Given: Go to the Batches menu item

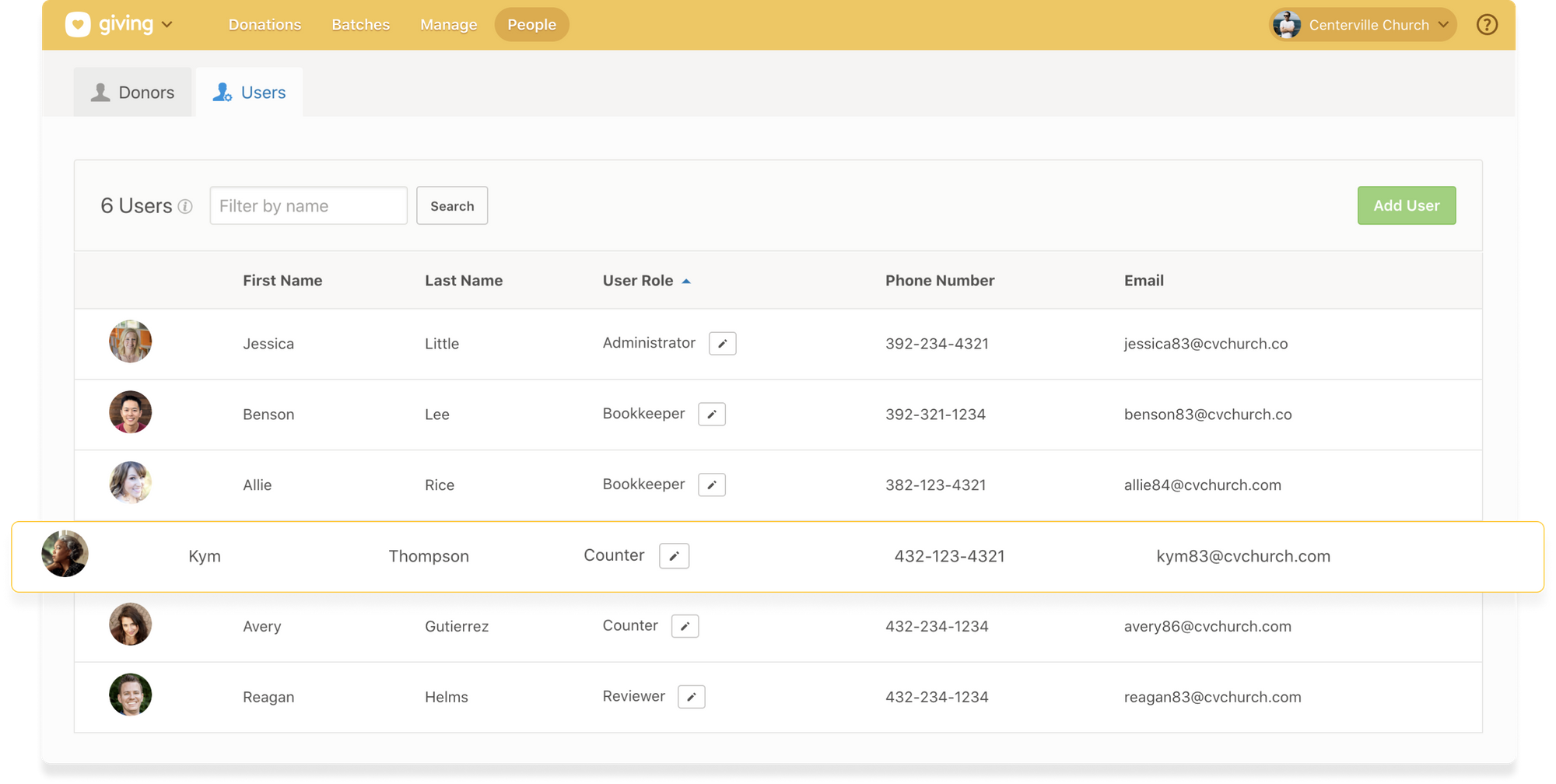Looking at the screenshot, I should tap(360, 25).
